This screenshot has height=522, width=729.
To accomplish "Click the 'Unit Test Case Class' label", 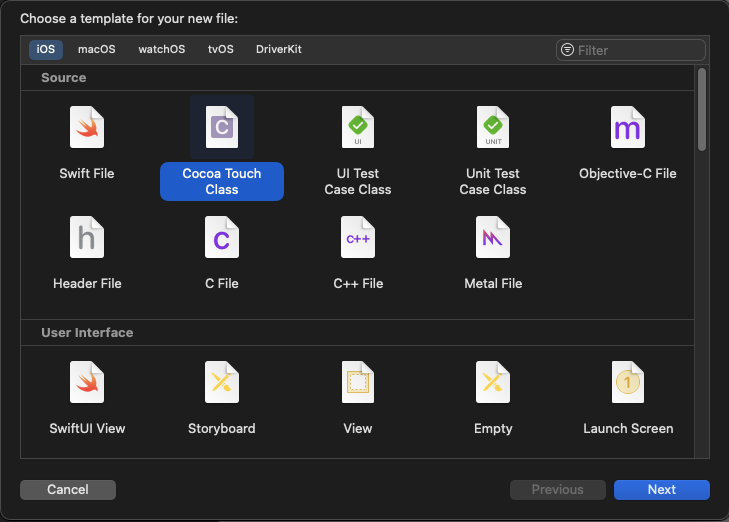I will 493,181.
